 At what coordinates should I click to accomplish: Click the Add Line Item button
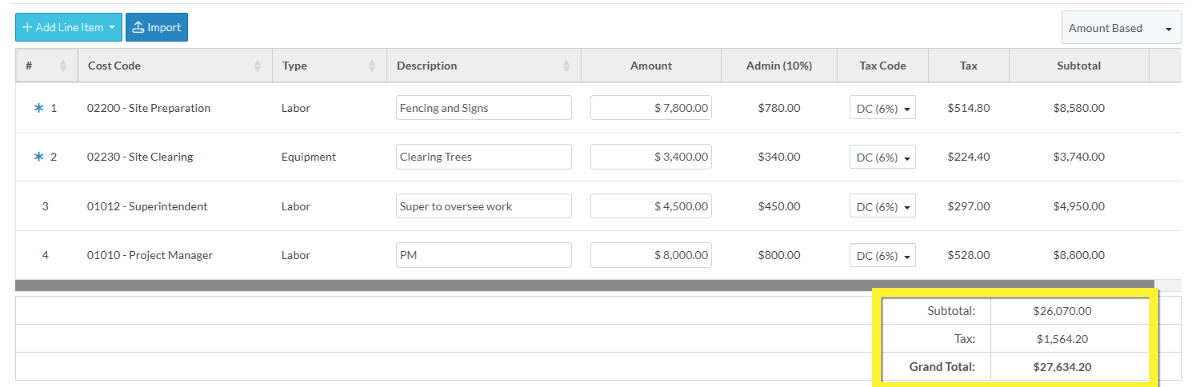pos(62,27)
